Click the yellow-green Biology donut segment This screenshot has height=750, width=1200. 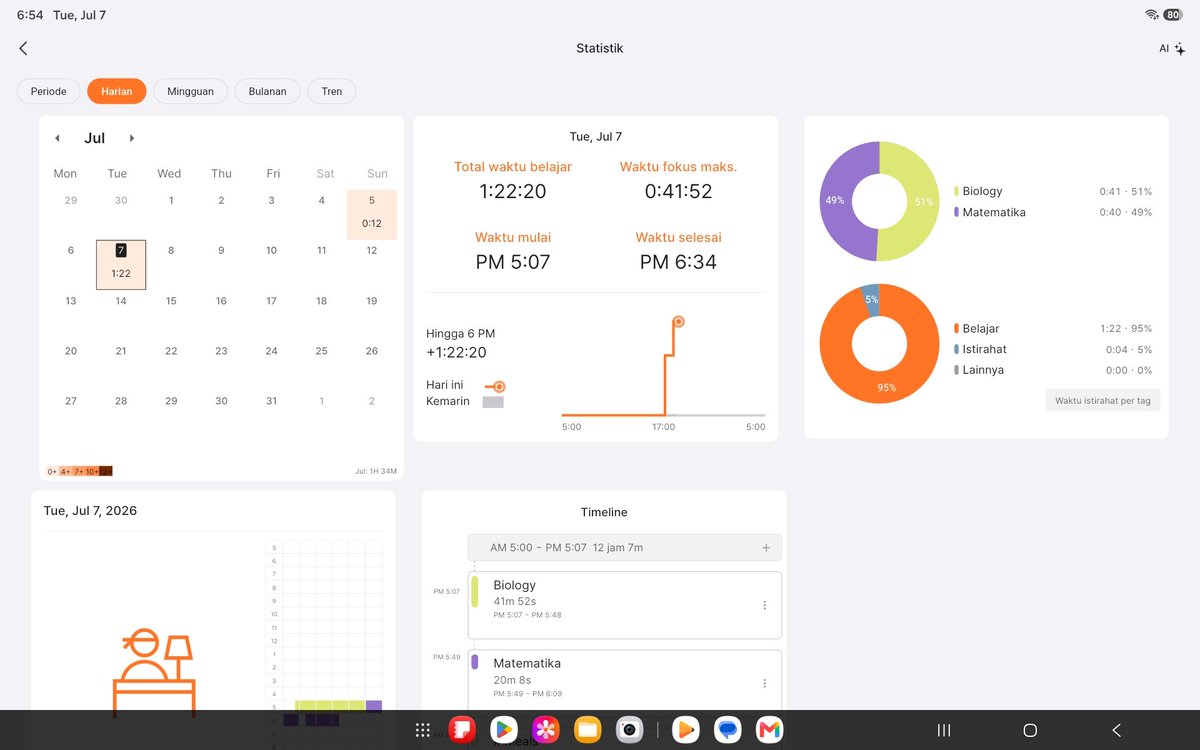922,202
